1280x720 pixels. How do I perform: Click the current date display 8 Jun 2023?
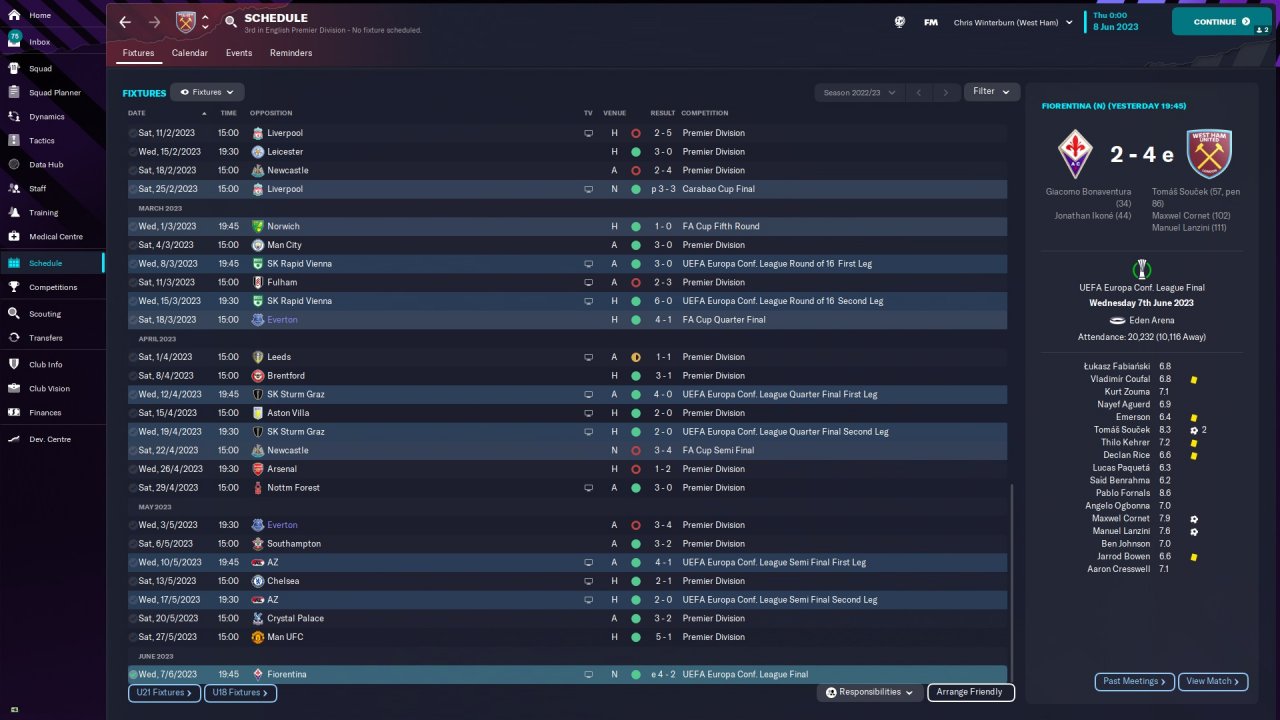1116,27
